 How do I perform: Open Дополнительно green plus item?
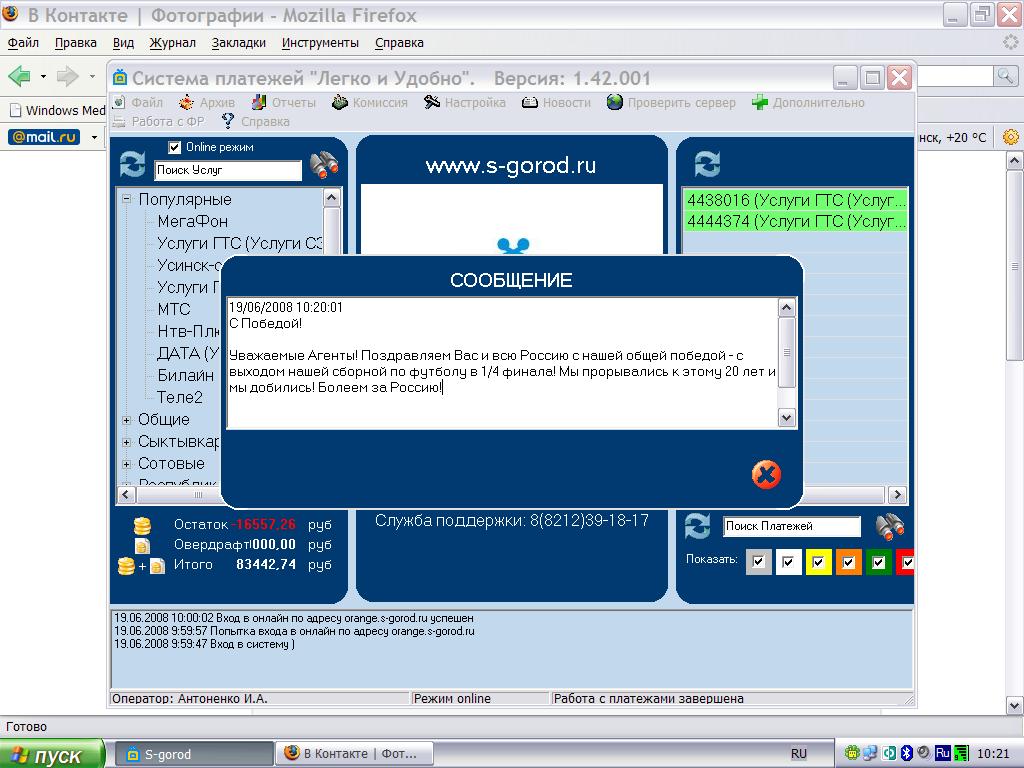click(x=808, y=102)
